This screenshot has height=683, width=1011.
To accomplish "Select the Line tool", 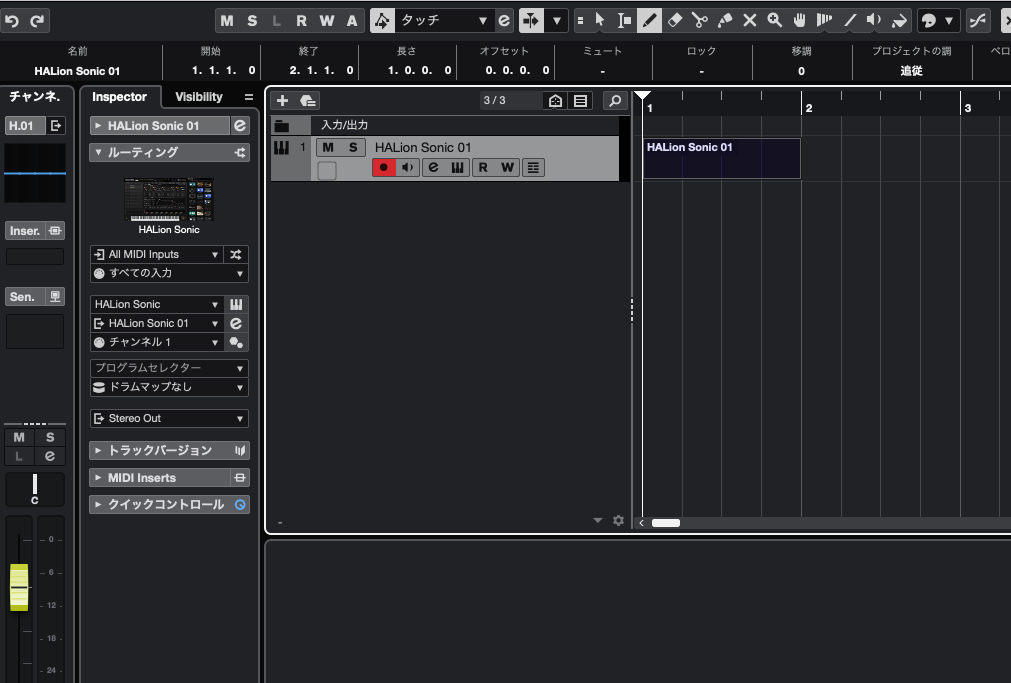I will [850, 21].
